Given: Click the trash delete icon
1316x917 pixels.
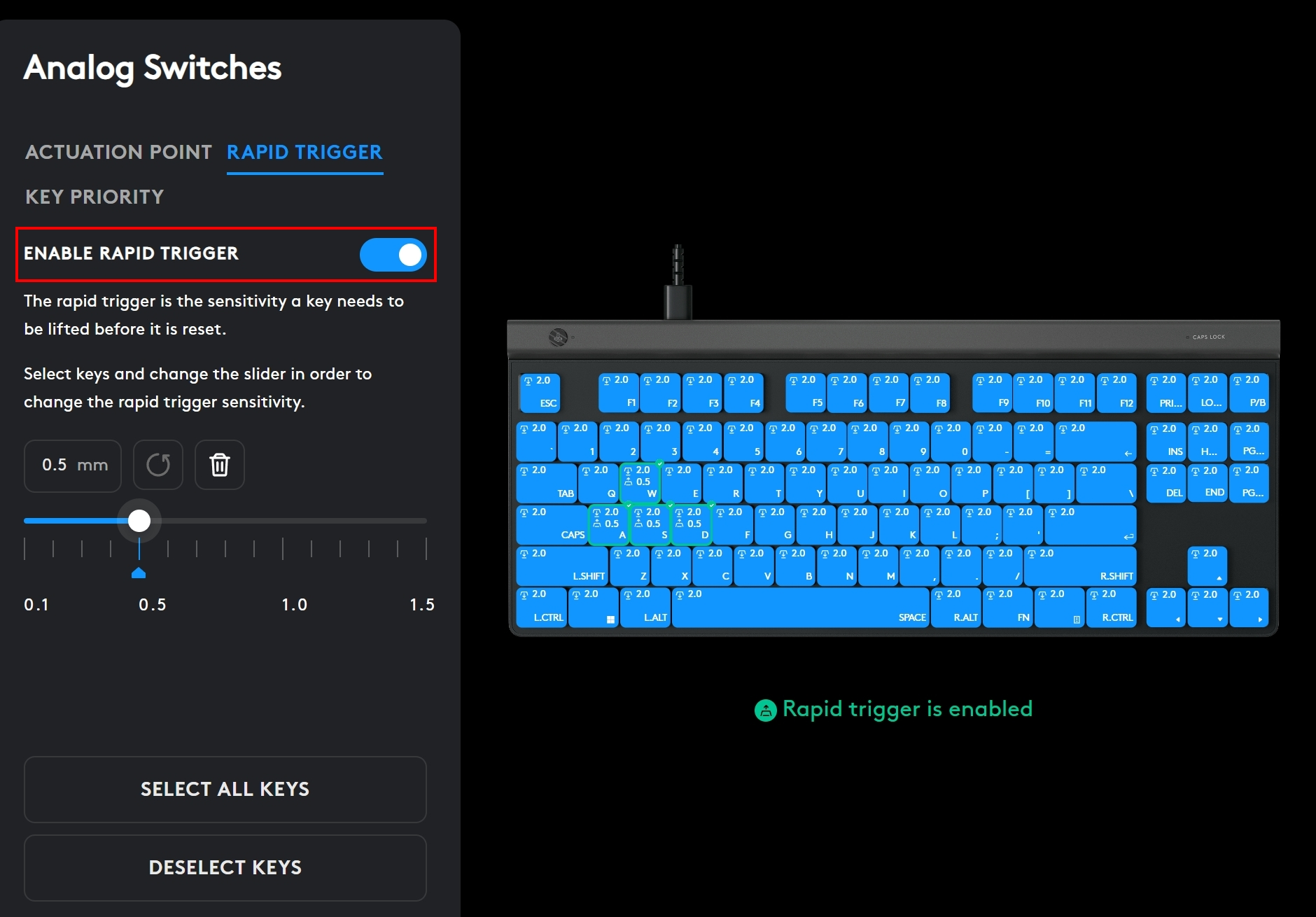Looking at the screenshot, I should click(220, 465).
